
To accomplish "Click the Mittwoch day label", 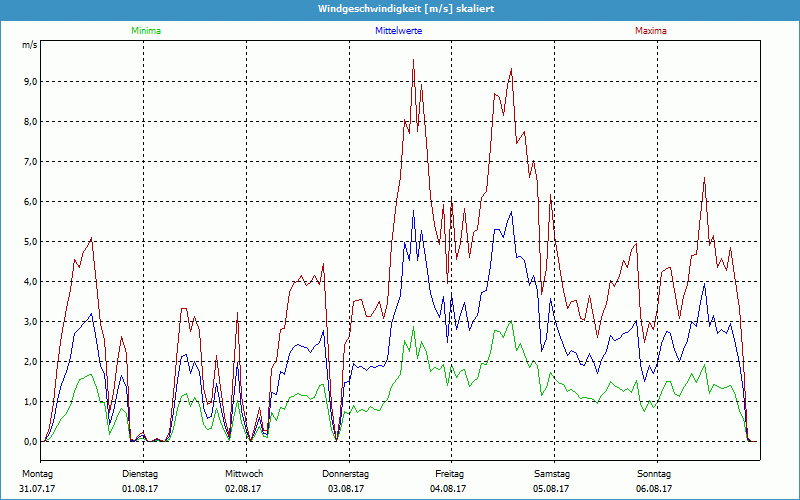I will (x=244, y=474).
